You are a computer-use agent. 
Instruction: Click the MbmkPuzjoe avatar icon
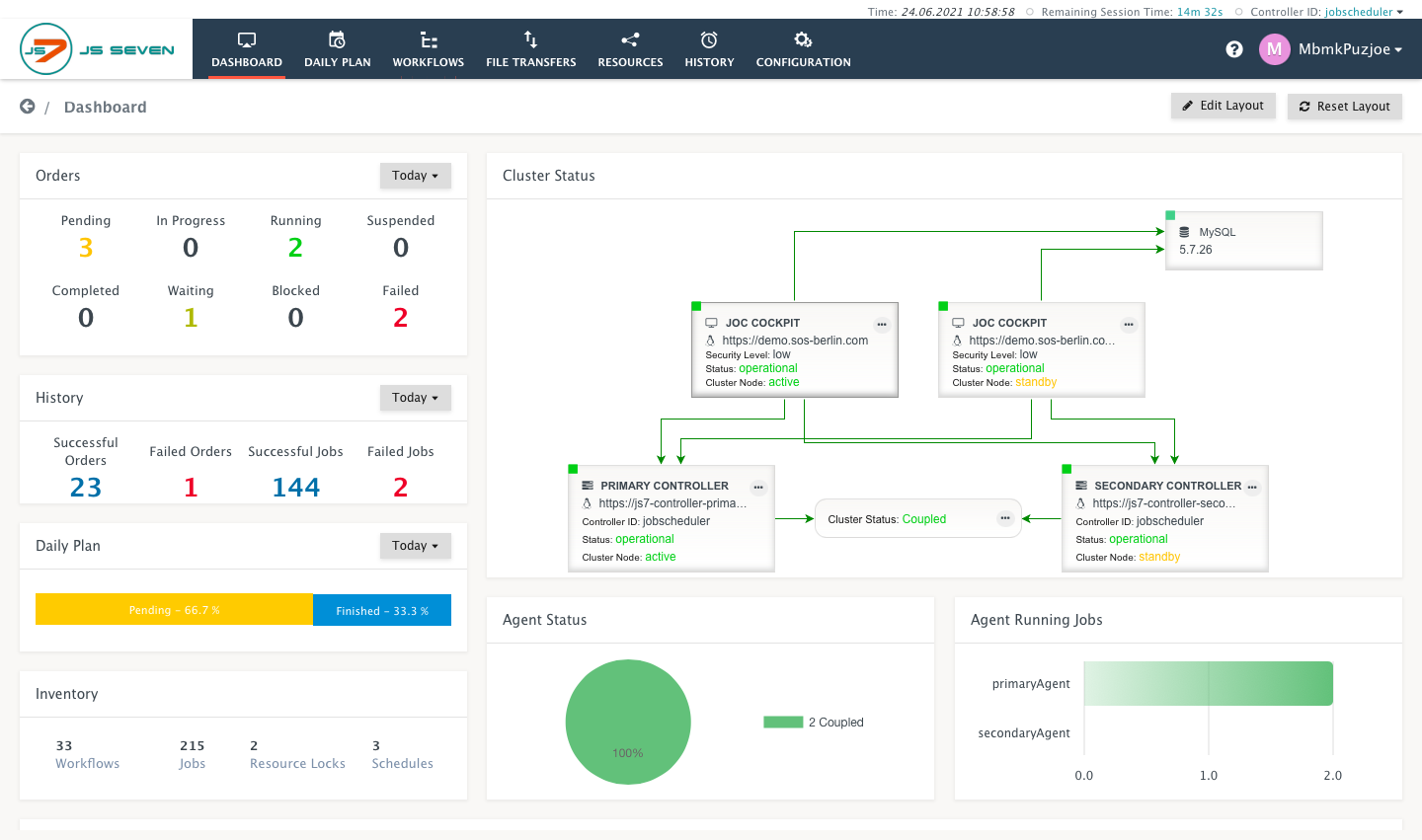1274,48
